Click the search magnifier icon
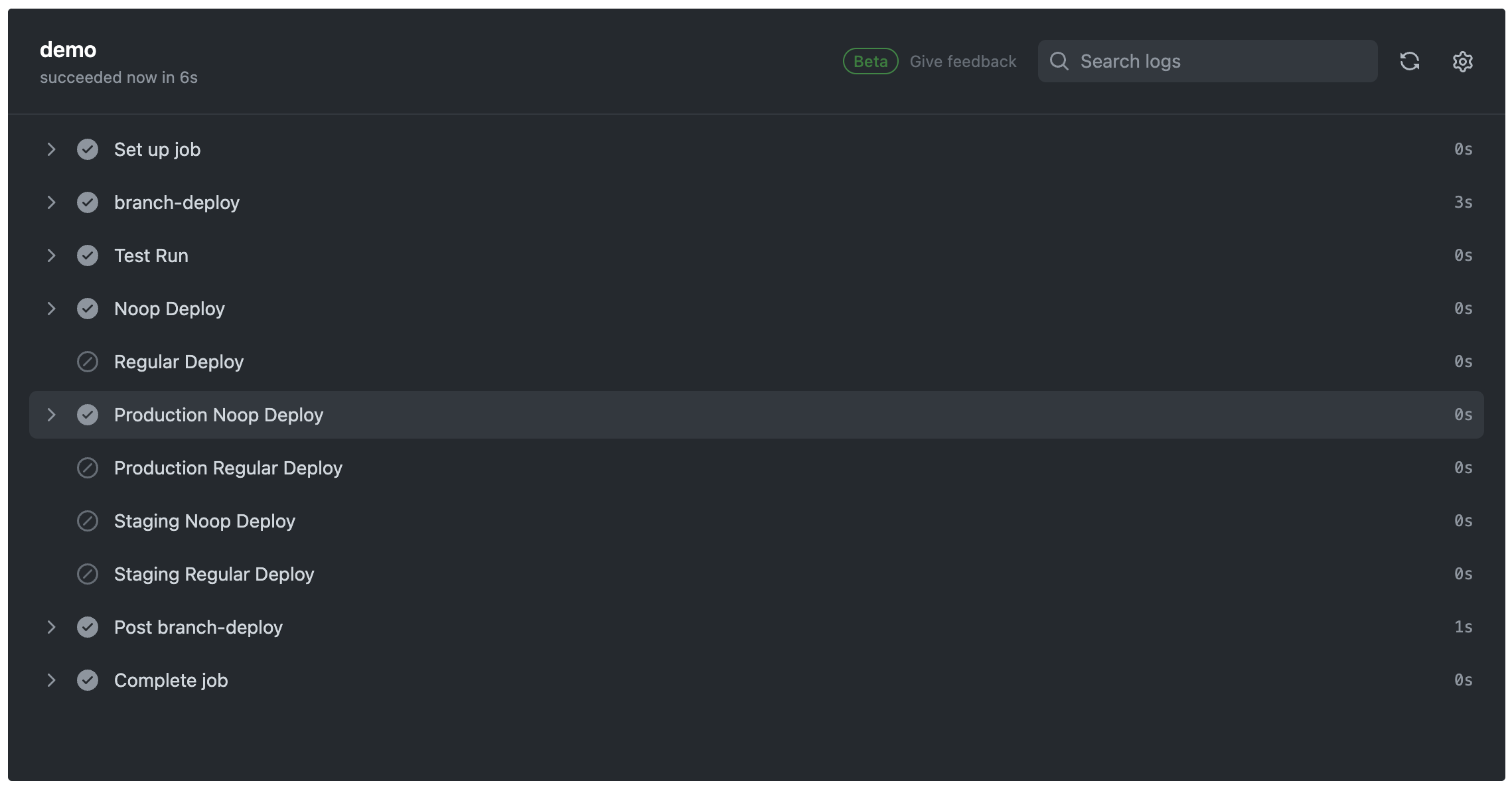1512x787 pixels. [x=1059, y=61]
